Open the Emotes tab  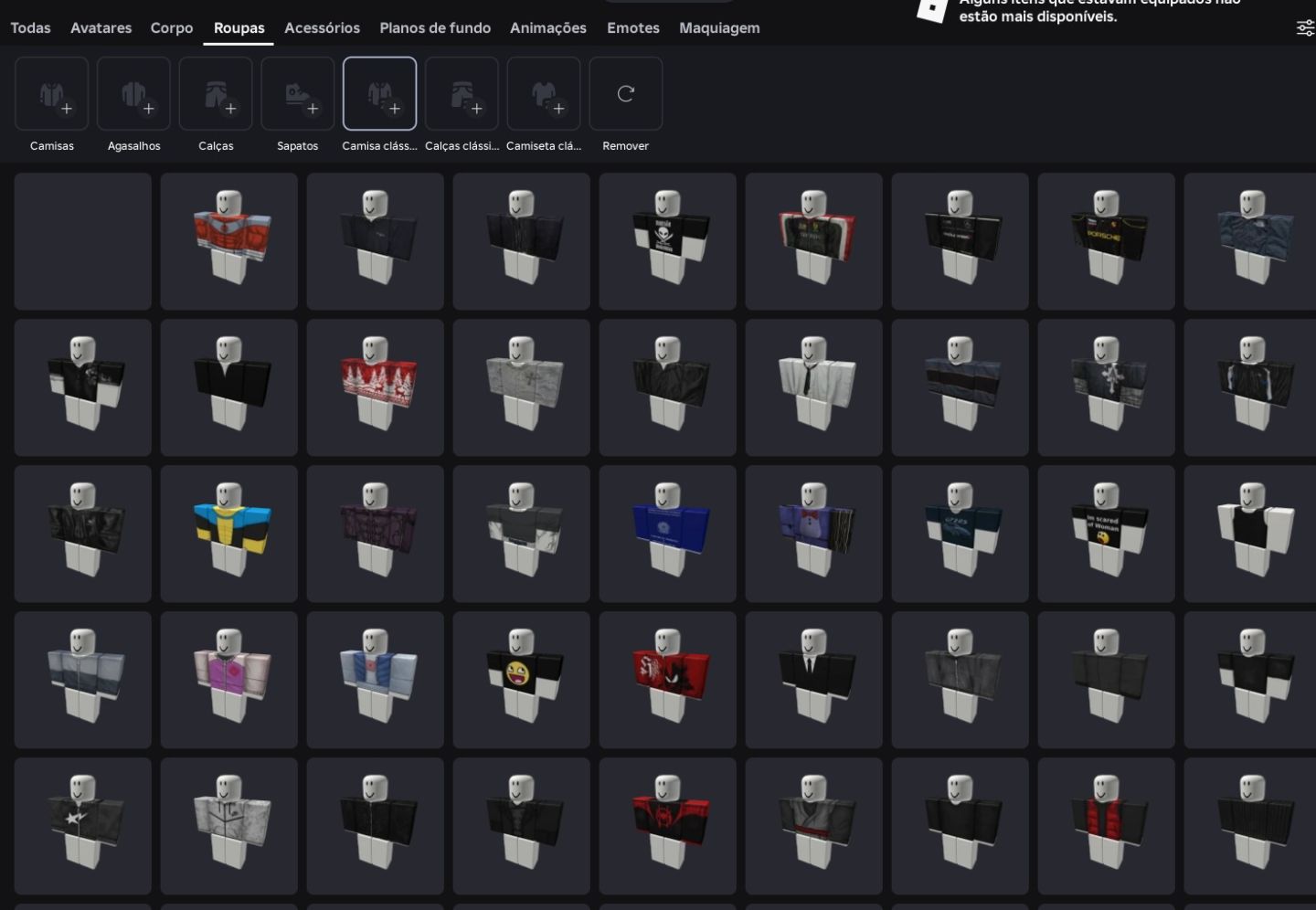[632, 28]
